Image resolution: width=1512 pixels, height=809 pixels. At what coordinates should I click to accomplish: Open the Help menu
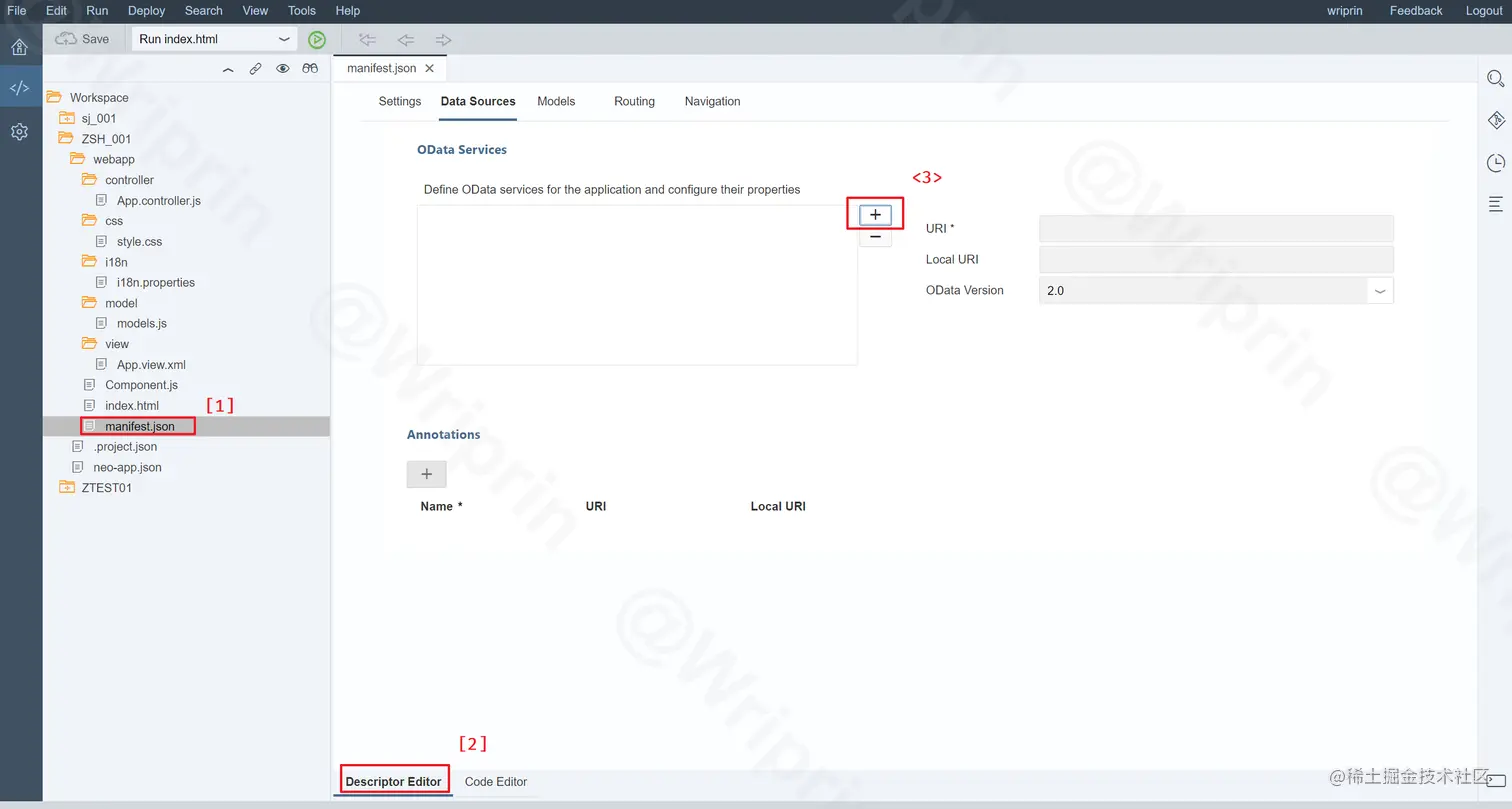coord(348,10)
